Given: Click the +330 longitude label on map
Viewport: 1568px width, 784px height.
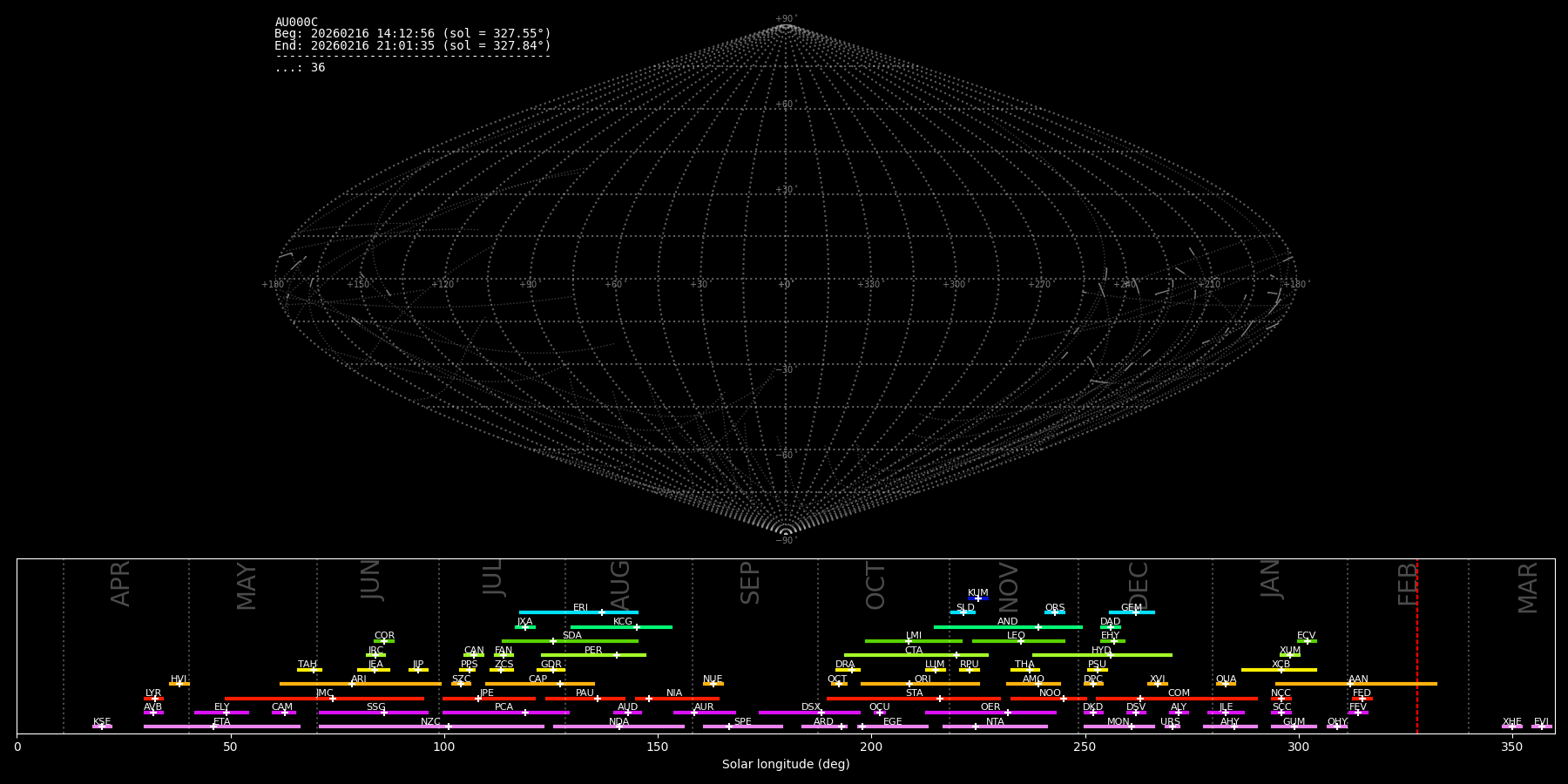Looking at the screenshot, I should point(868,284).
